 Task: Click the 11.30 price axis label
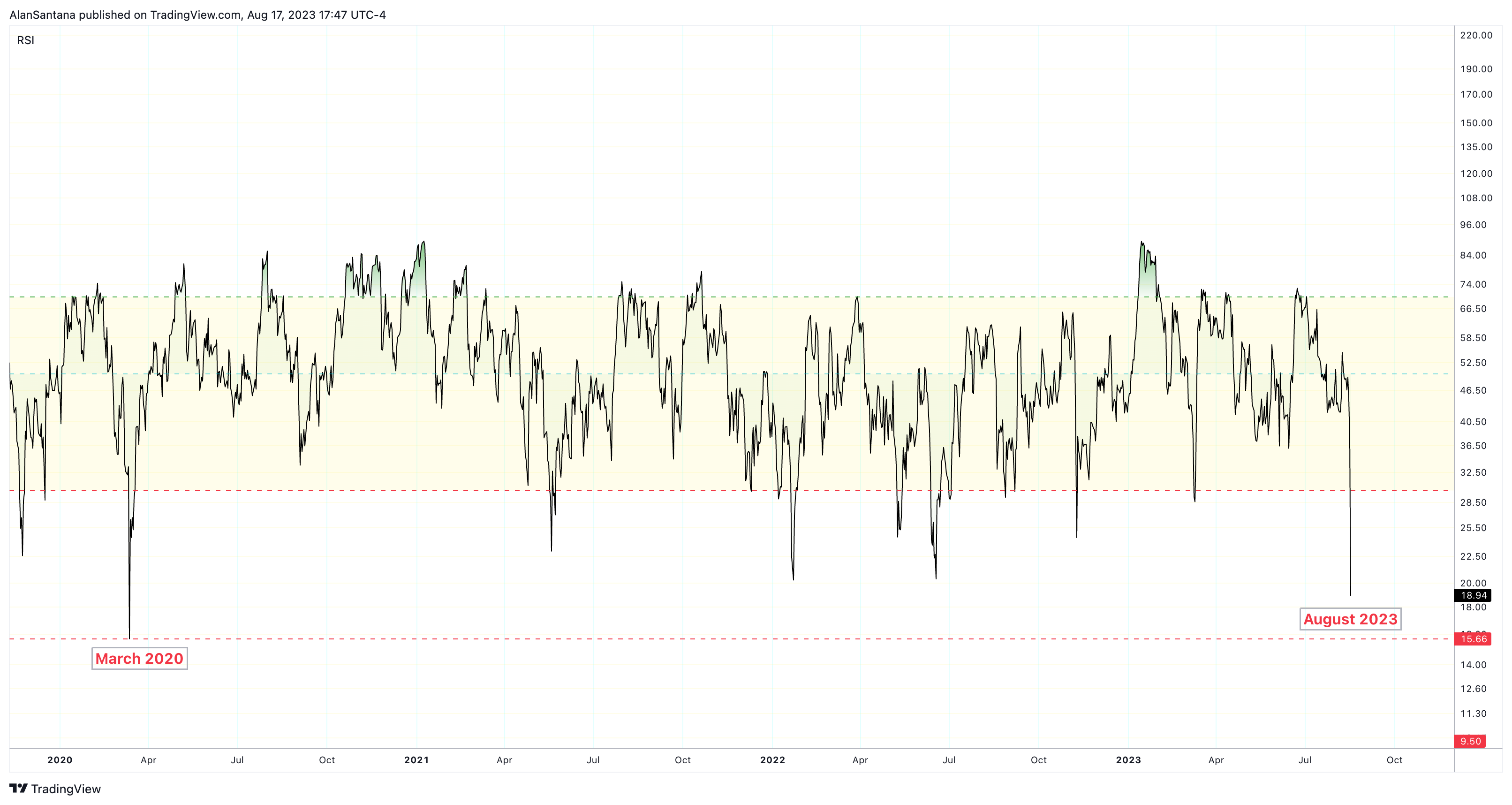tap(1473, 714)
